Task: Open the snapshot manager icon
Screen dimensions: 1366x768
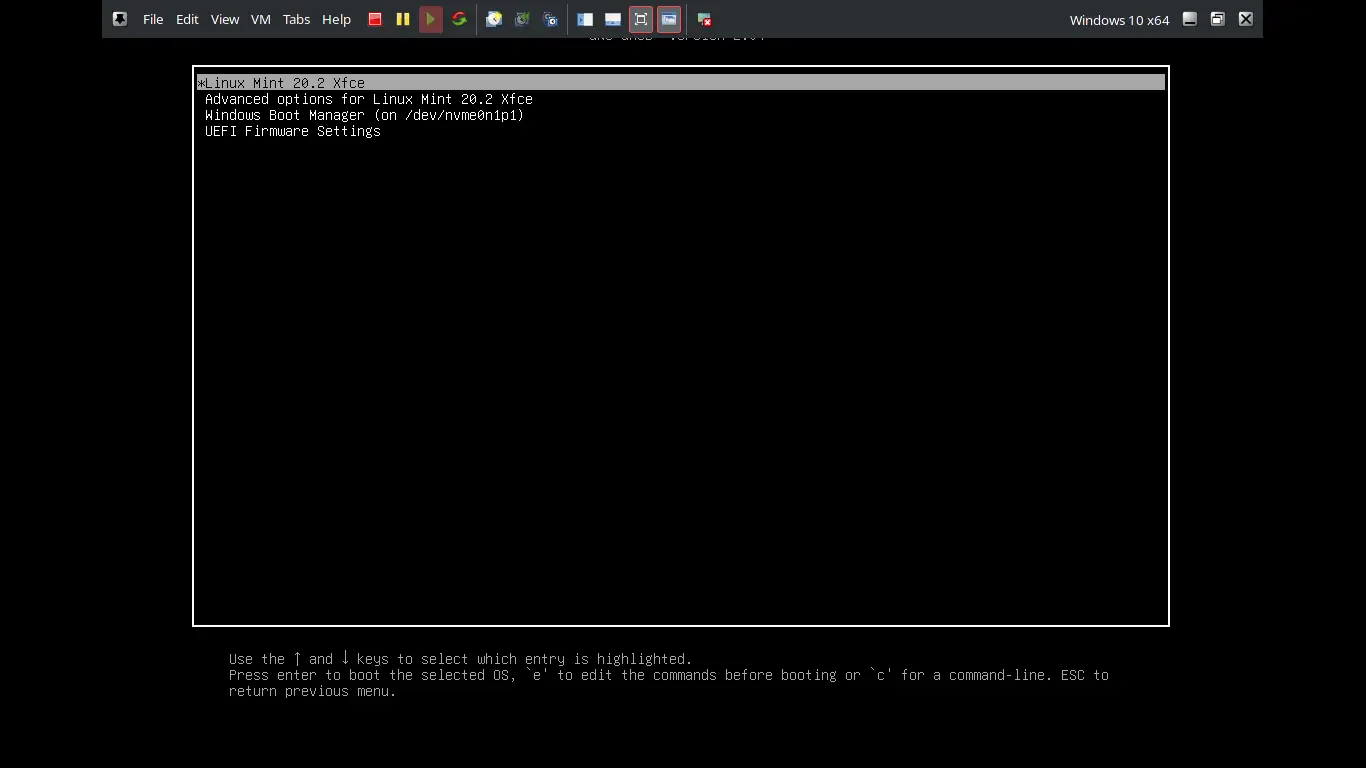Action: tap(550, 19)
